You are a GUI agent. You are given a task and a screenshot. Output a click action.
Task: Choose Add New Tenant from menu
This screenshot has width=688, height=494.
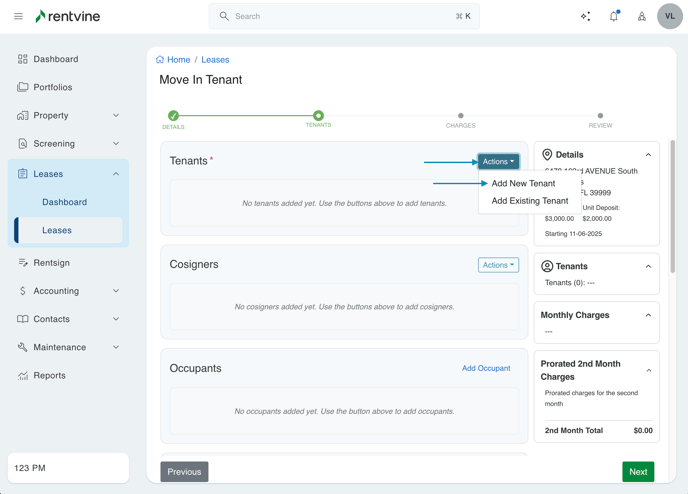(x=523, y=184)
